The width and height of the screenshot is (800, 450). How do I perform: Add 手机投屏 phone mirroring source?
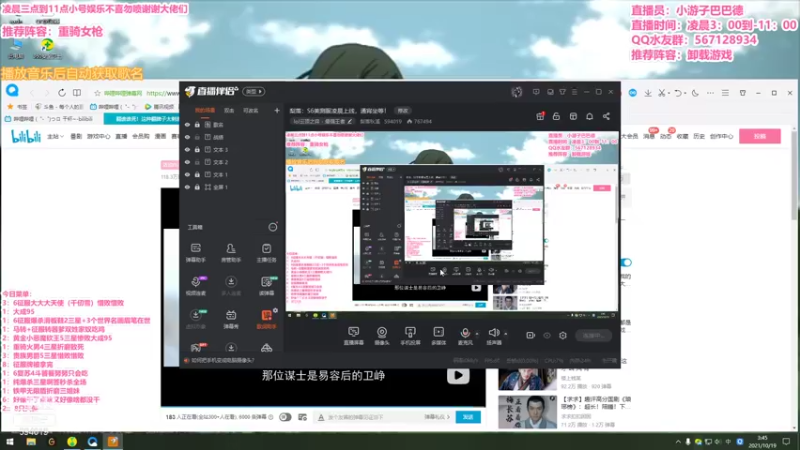(x=410, y=336)
